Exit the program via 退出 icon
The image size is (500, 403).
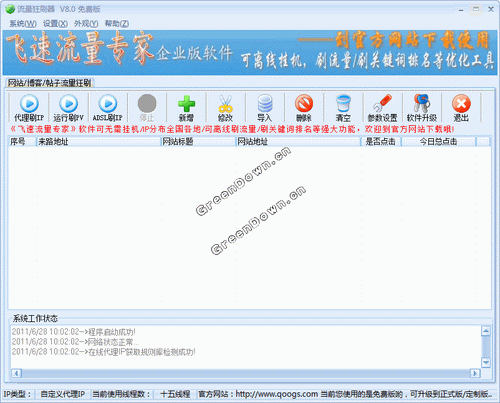(461, 108)
